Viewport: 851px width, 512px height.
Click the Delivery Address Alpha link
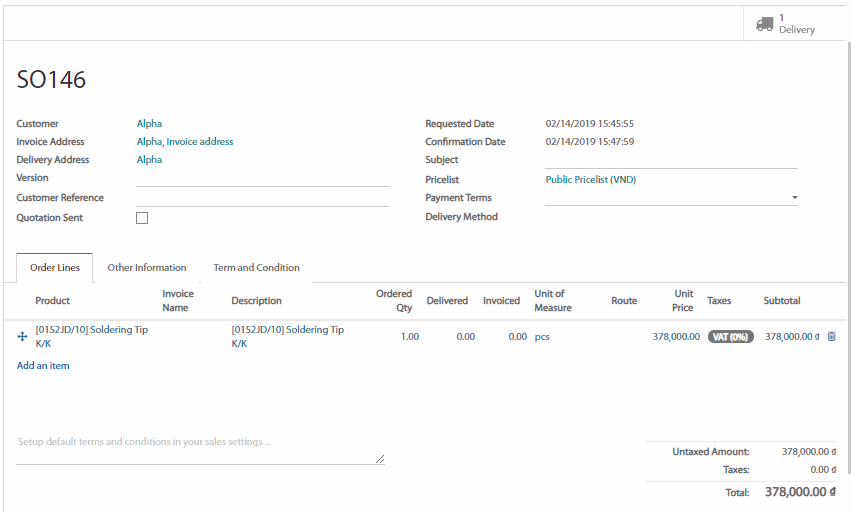click(149, 160)
